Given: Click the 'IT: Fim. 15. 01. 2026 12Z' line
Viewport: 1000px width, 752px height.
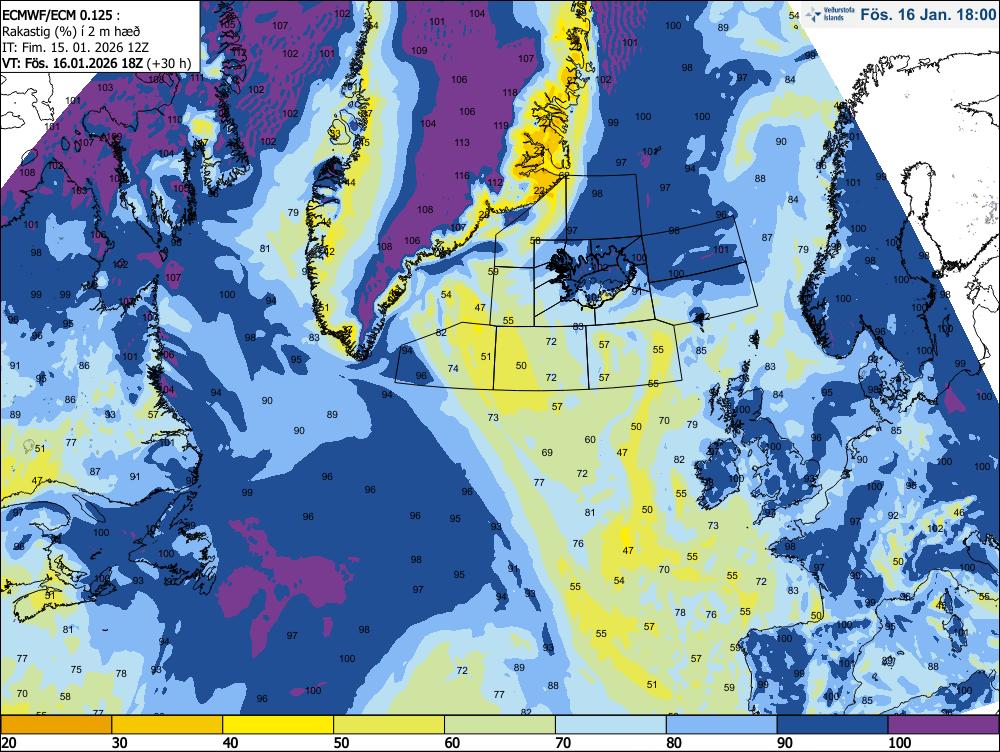Looking at the screenshot, I should pyautogui.click(x=76, y=47).
